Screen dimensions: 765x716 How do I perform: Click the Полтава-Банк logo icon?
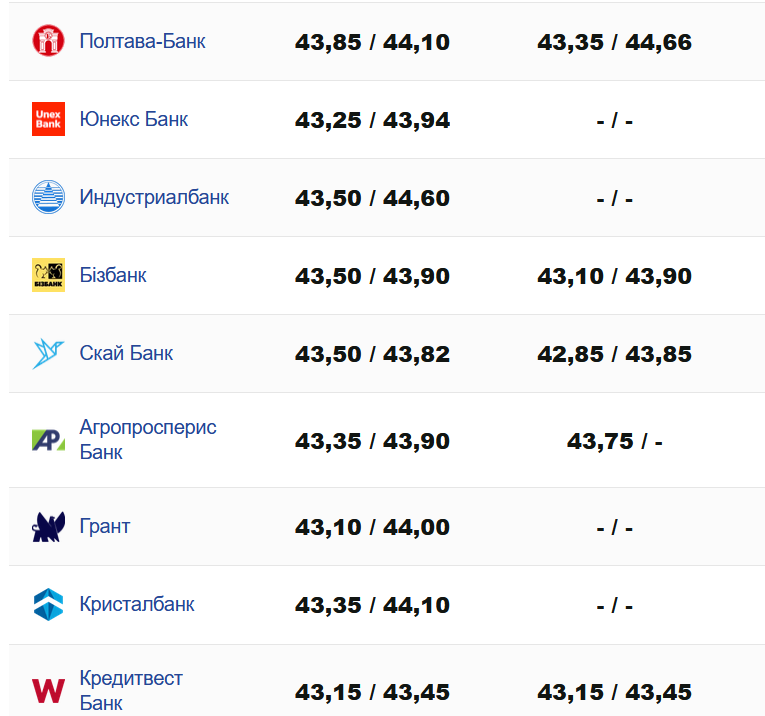click(x=48, y=42)
